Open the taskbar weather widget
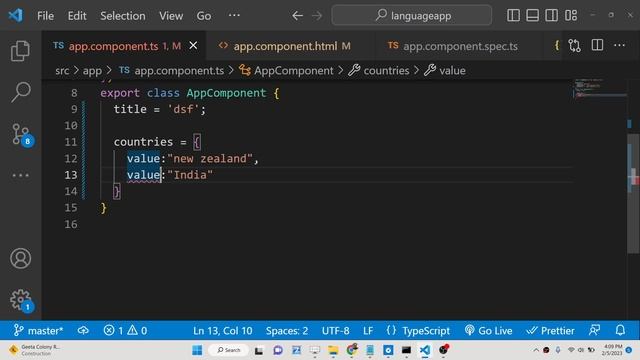 (x=35, y=350)
